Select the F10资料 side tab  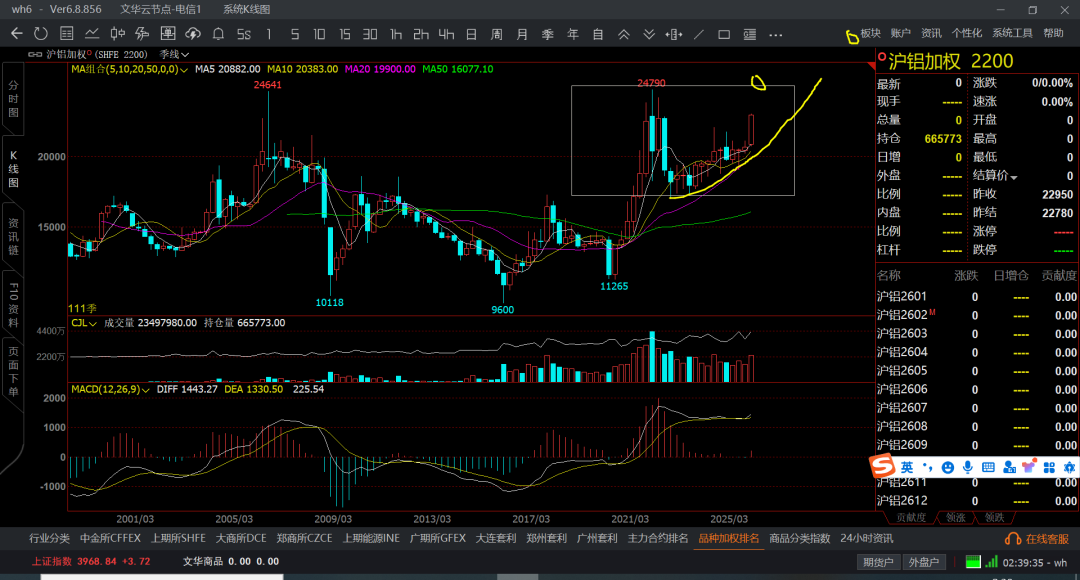pyautogui.click(x=13, y=305)
